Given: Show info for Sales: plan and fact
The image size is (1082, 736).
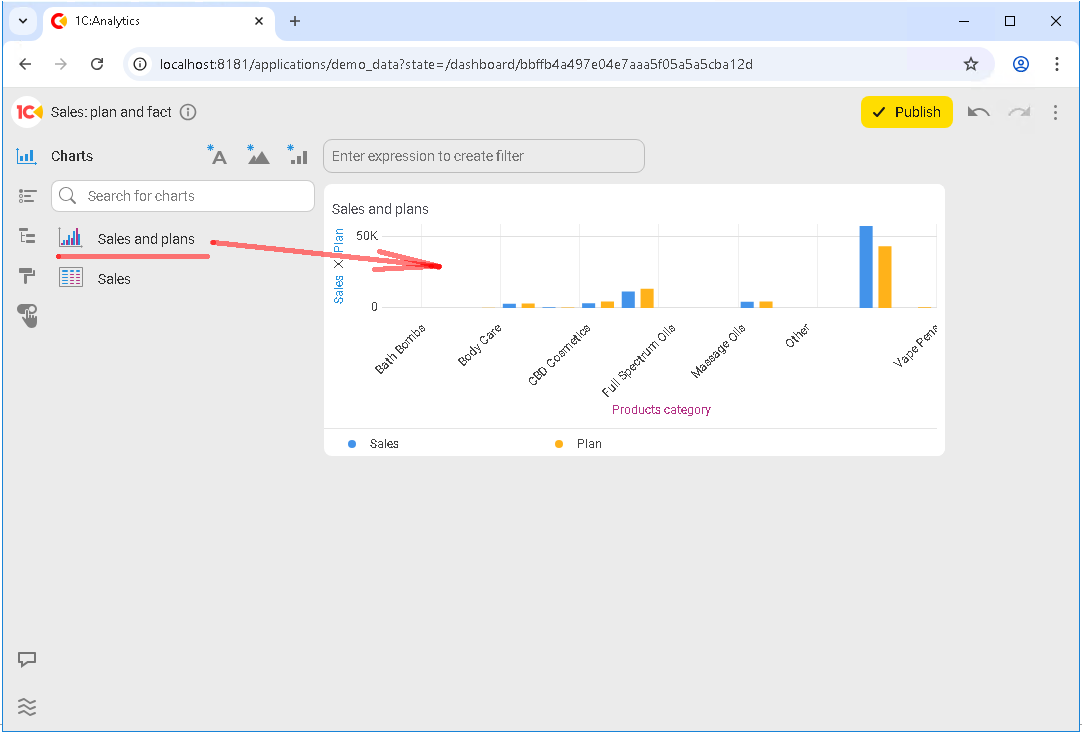Looking at the screenshot, I should click(x=188, y=112).
